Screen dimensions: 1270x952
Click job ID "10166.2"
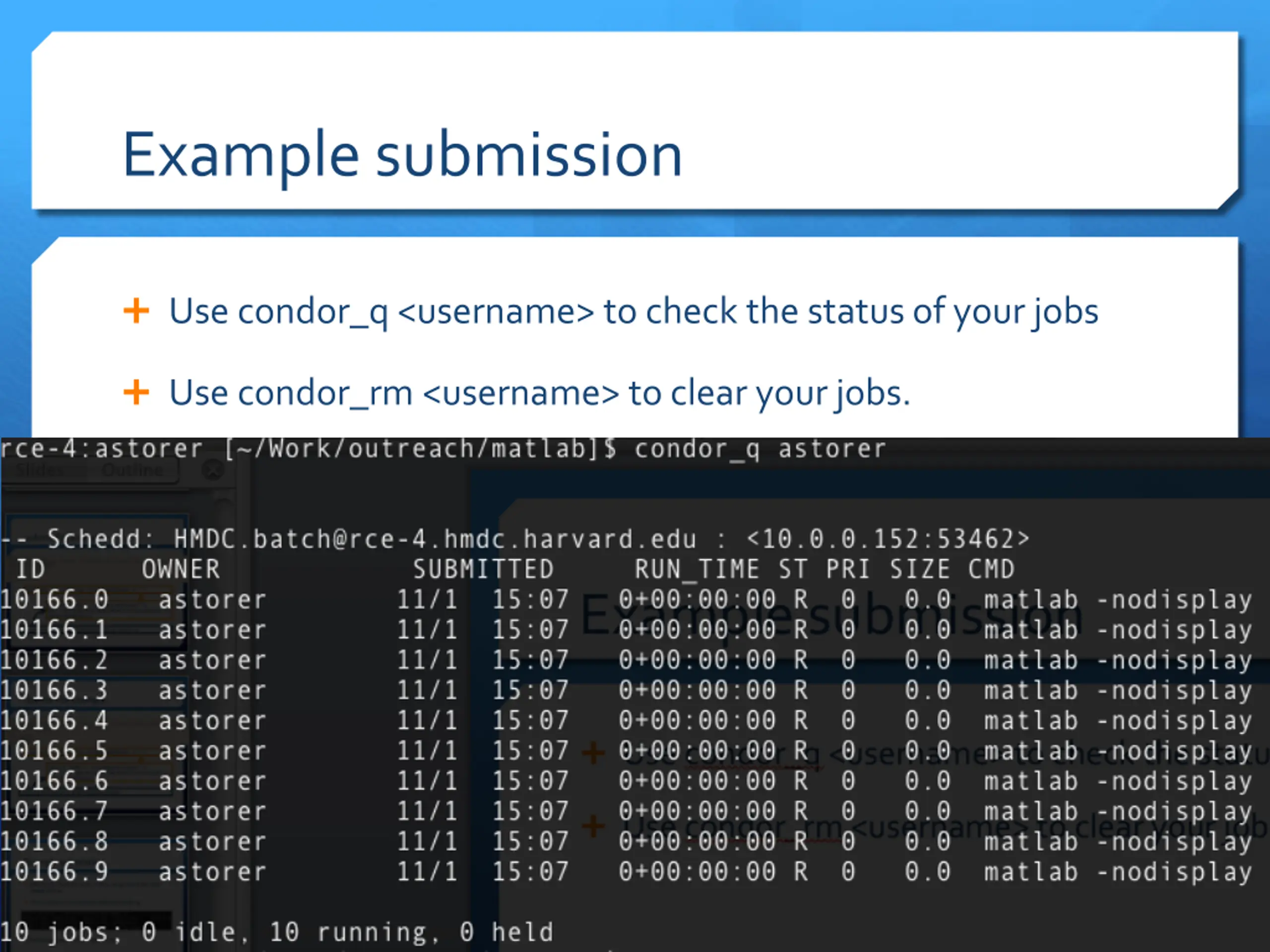(54, 660)
